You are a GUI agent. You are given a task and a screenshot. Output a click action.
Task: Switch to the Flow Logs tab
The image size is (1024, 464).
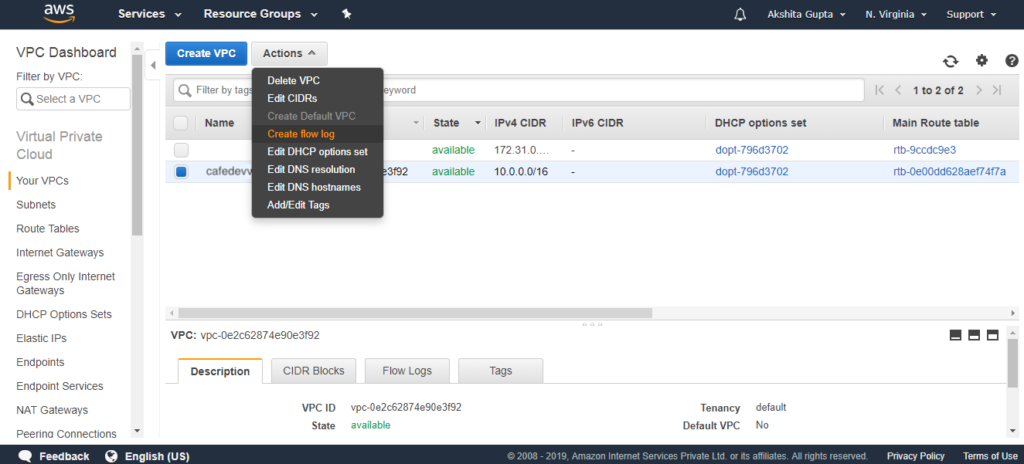[407, 371]
